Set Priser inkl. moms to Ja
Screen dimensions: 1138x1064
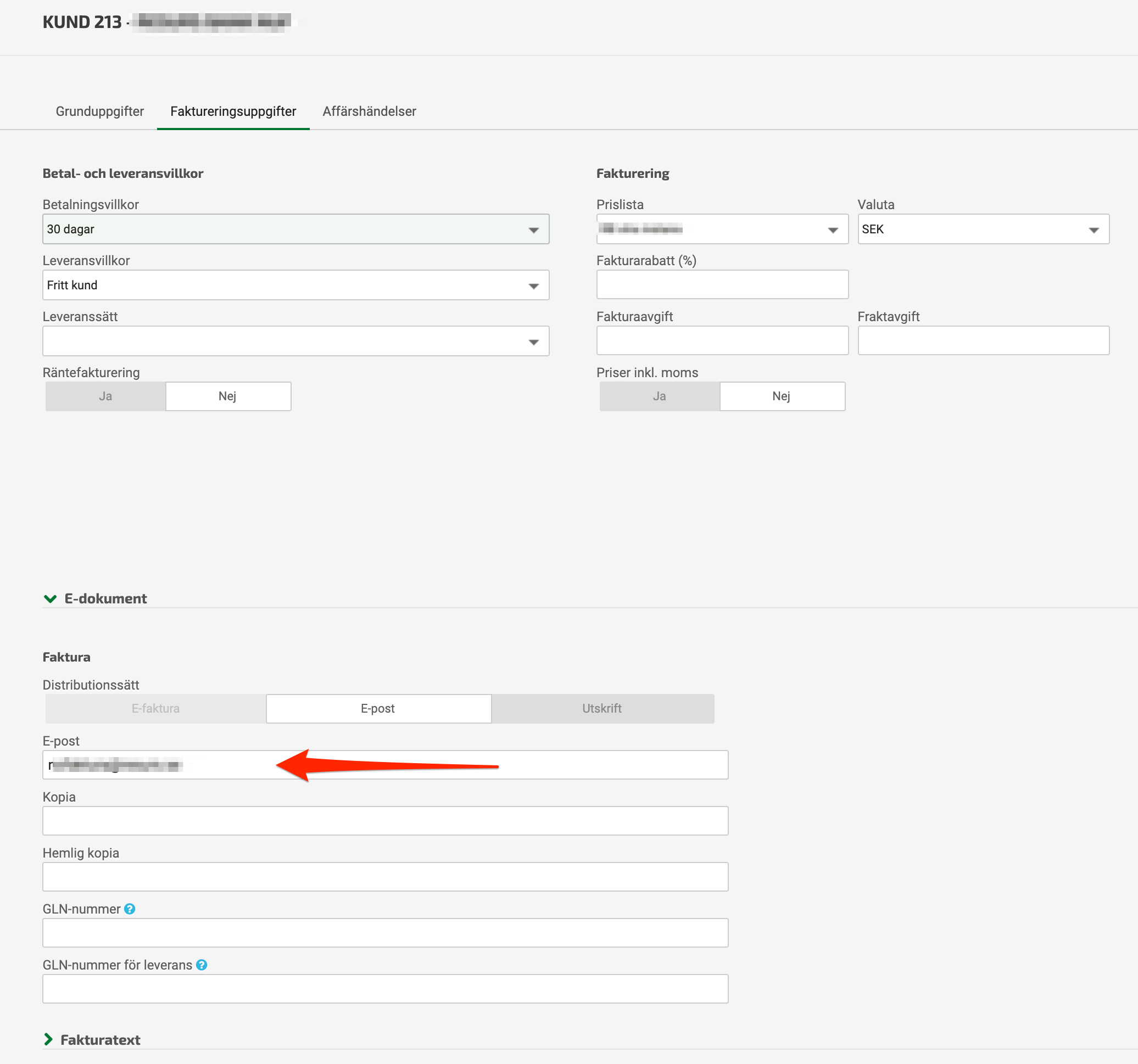pos(660,396)
